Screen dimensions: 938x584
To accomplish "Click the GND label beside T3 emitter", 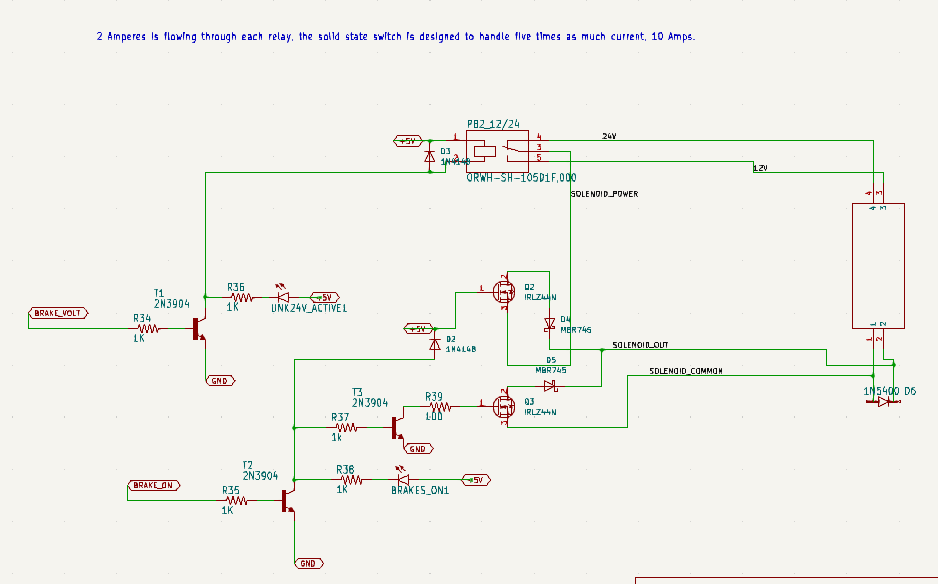I will 419,449.
